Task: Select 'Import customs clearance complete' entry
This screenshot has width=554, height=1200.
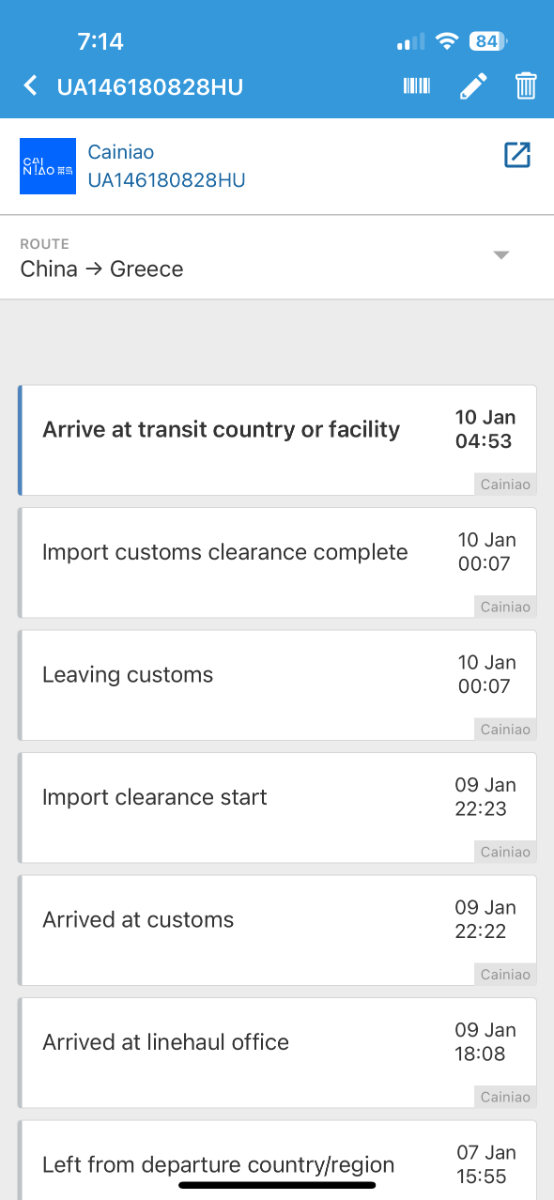Action: pos(277,562)
